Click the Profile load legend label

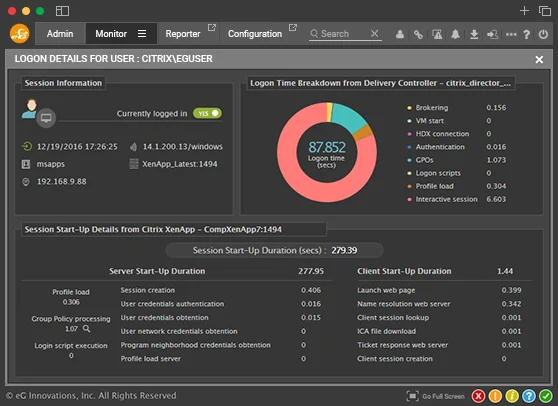[x=435, y=186]
